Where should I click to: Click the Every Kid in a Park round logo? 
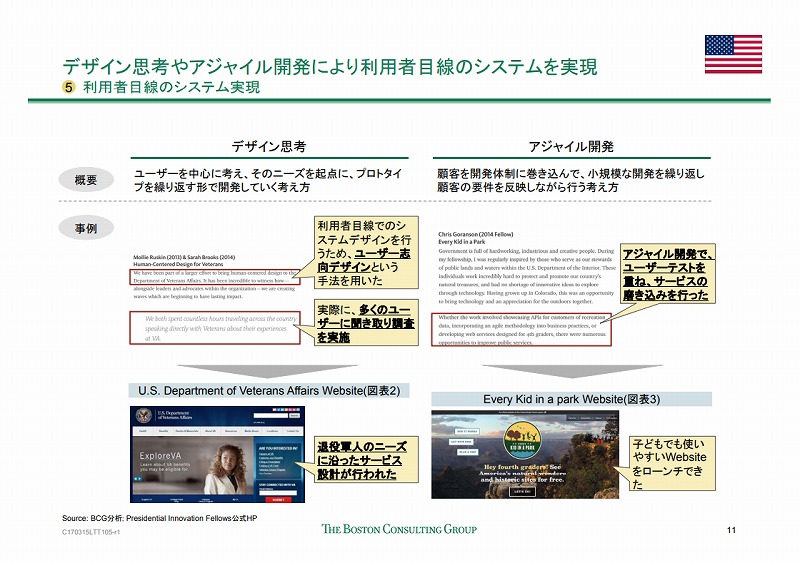coord(523,440)
